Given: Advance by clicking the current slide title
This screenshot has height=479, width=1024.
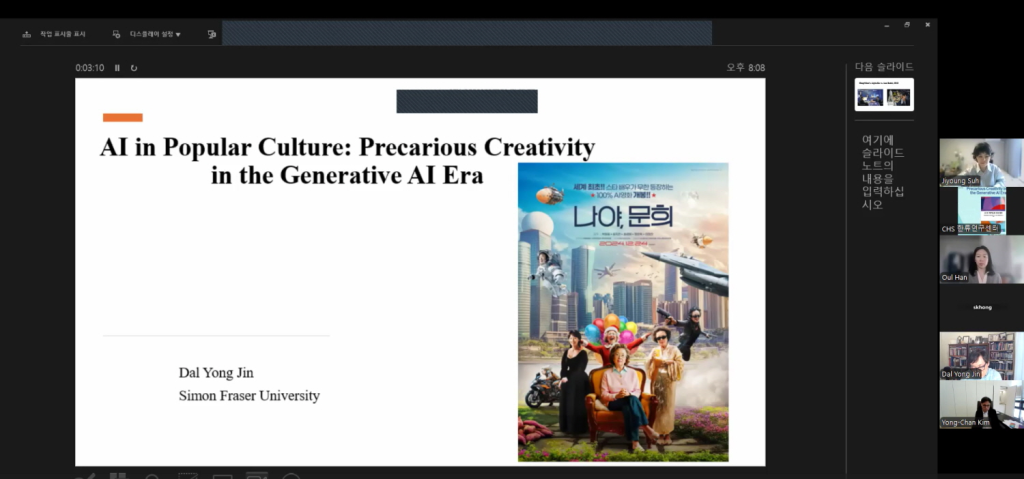Looking at the screenshot, I should tap(347, 161).
